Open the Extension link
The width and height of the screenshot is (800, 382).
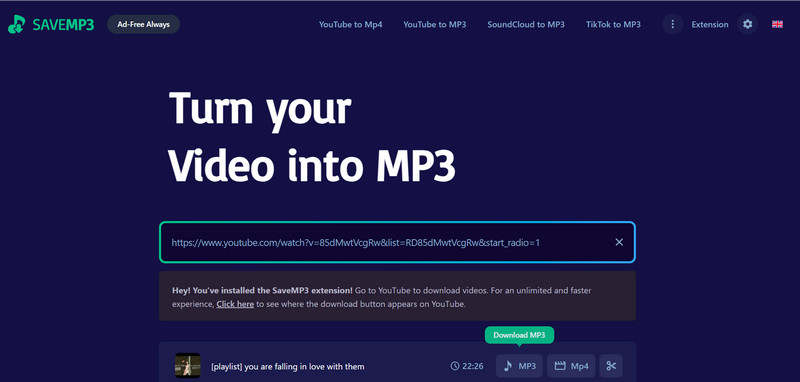[x=710, y=24]
